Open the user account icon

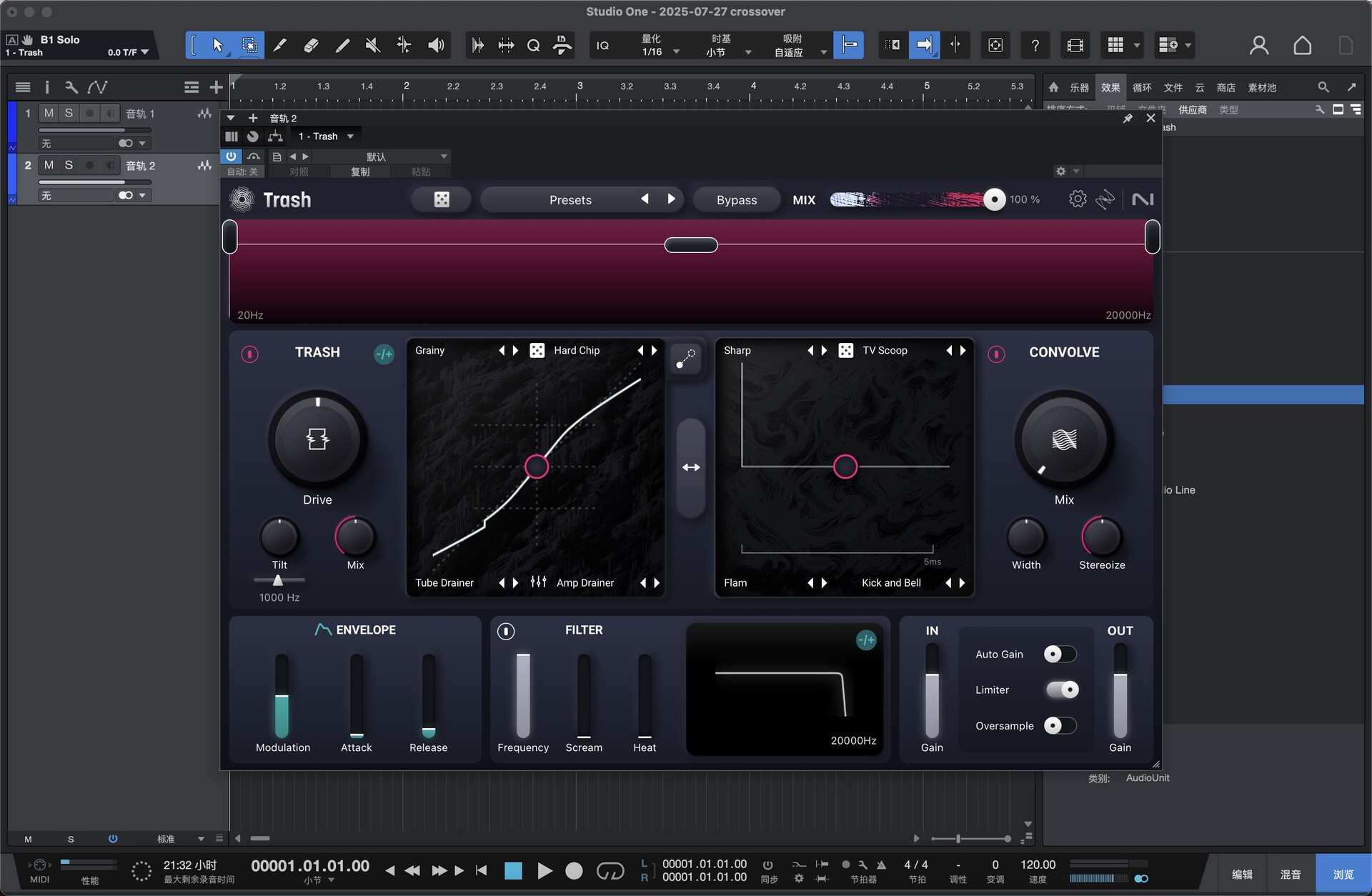(x=1258, y=45)
